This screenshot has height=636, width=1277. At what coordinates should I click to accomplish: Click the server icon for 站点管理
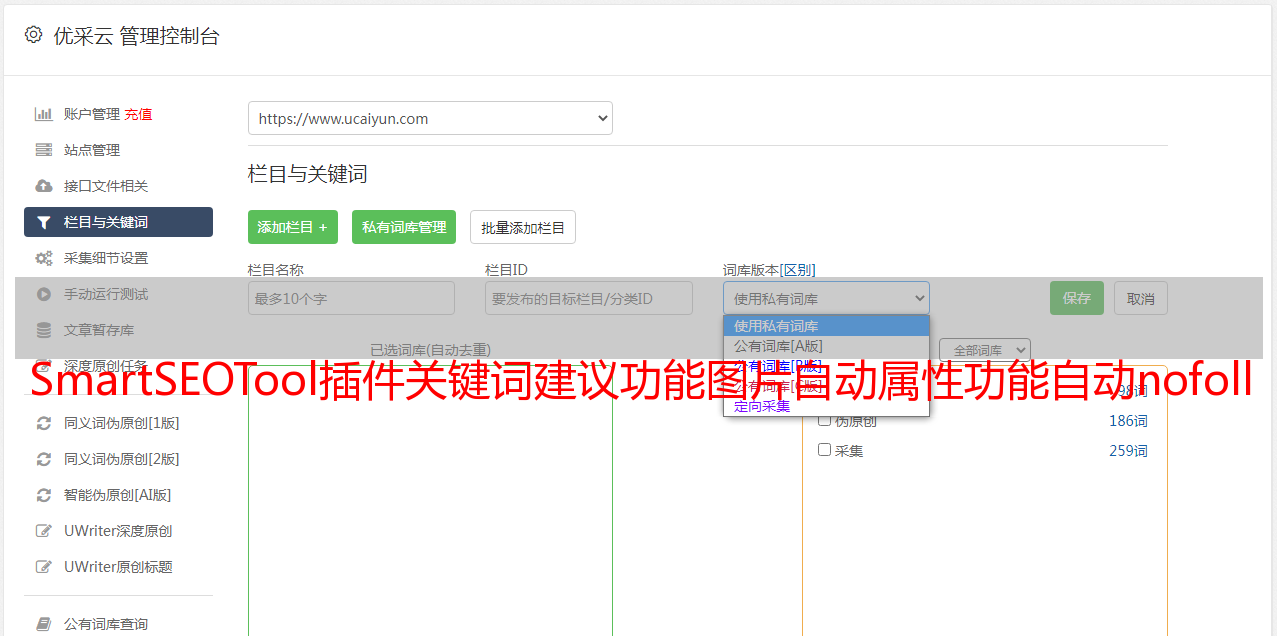click(x=44, y=150)
